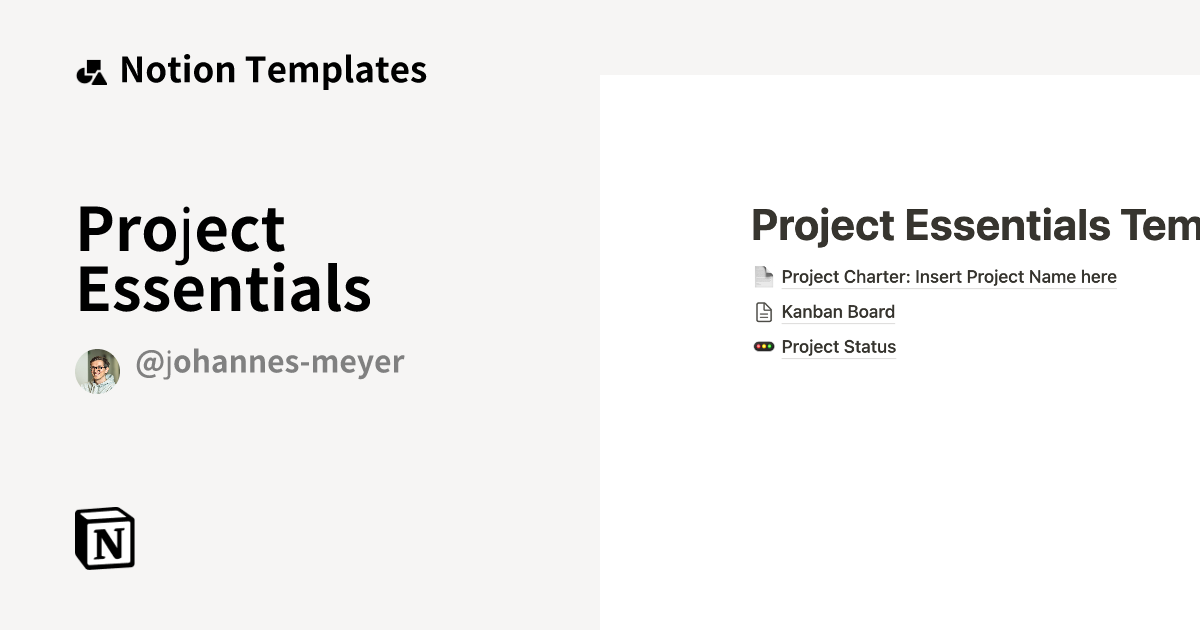Click the torn-paper document icon beside Project Charter
This screenshot has height=630, width=1200.
point(763,276)
